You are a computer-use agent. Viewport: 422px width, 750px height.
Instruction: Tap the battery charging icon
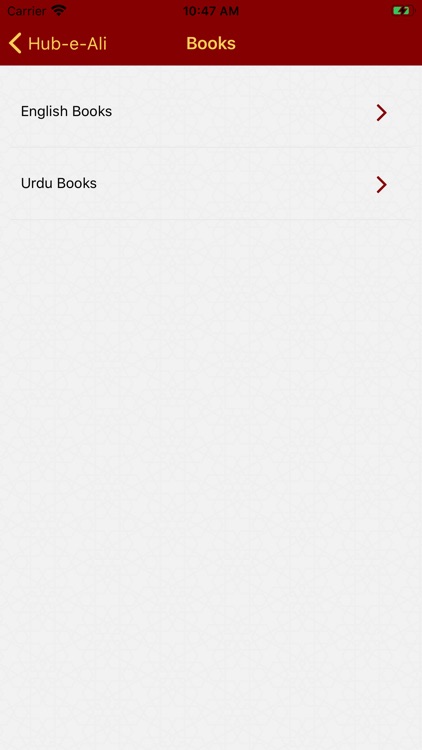[x=403, y=11]
